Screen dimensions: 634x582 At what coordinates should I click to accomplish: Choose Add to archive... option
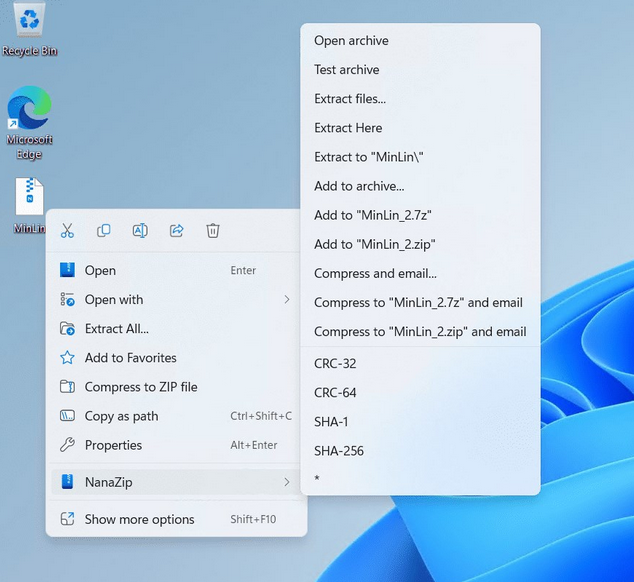coord(421,186)
